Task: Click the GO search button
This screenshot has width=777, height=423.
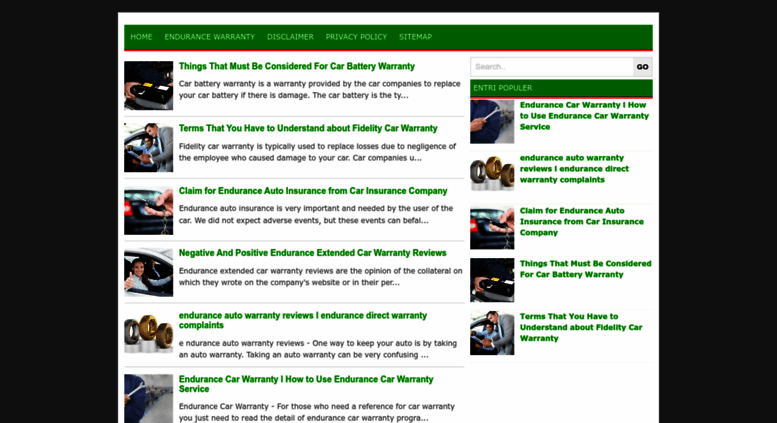Action: pos(643,67)
